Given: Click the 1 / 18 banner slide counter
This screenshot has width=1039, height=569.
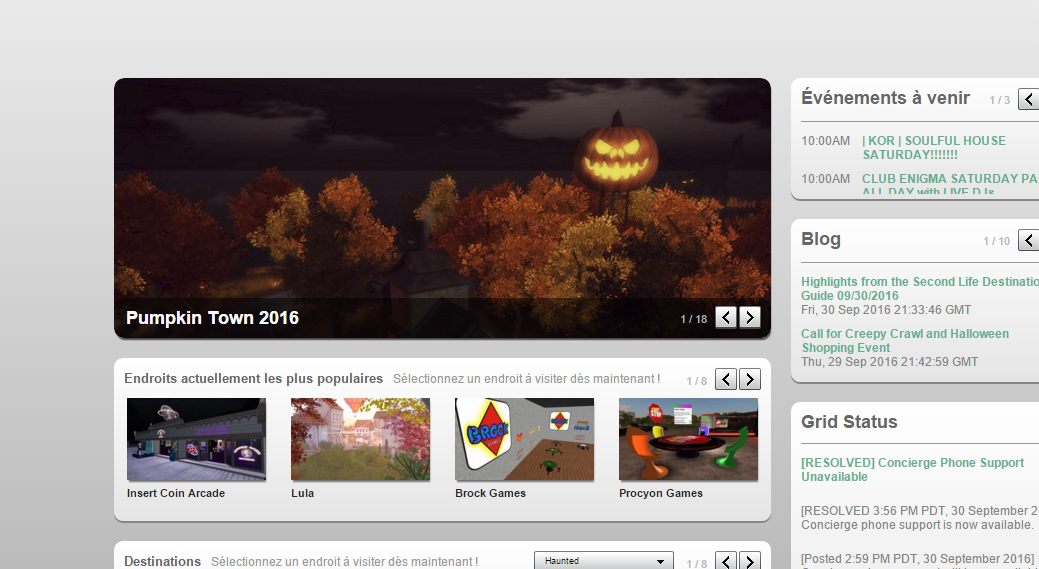Looking at the screenshot, I should (x=693, y=319).
